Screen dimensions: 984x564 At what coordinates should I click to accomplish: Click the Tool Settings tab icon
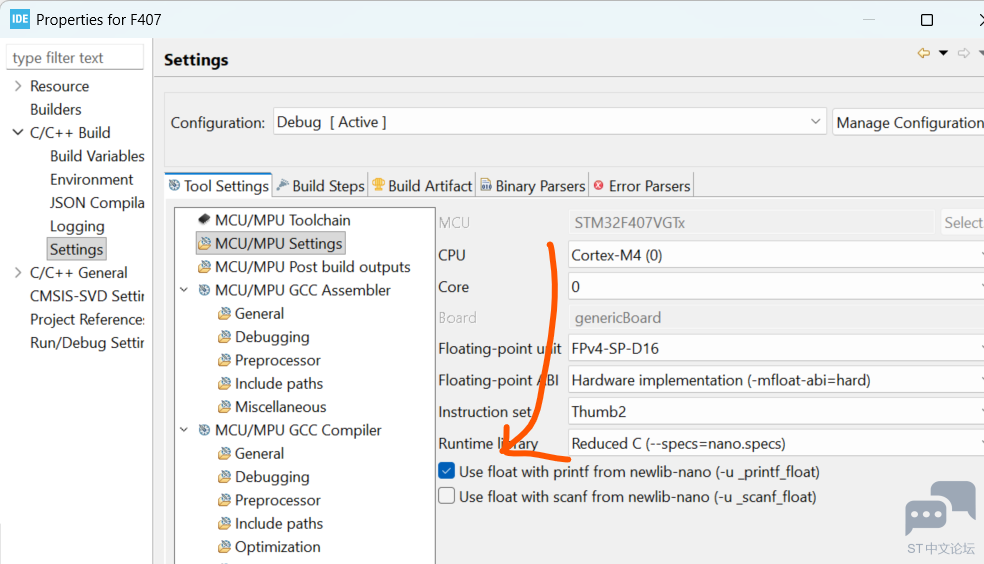(174, 185)
